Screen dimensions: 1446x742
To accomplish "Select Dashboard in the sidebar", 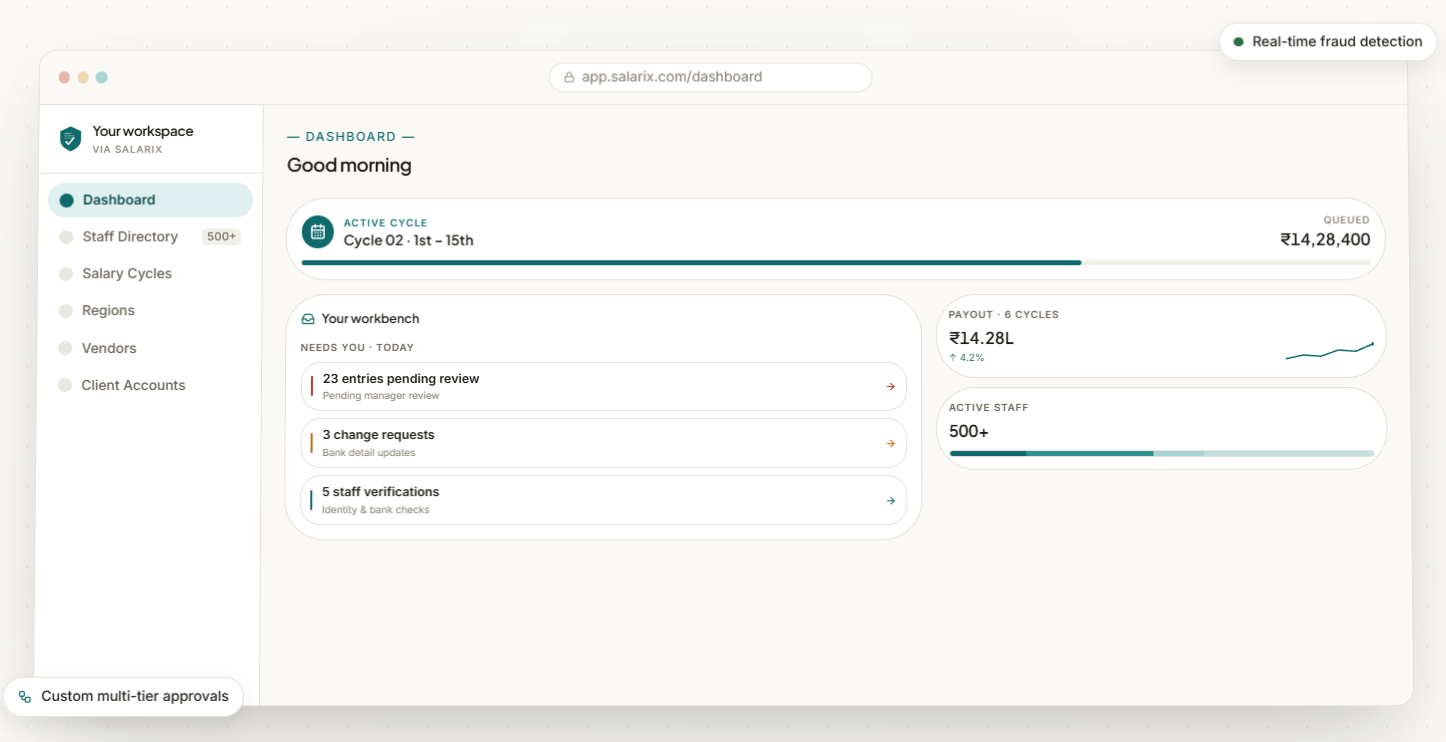I will click(x=150, y=200).
